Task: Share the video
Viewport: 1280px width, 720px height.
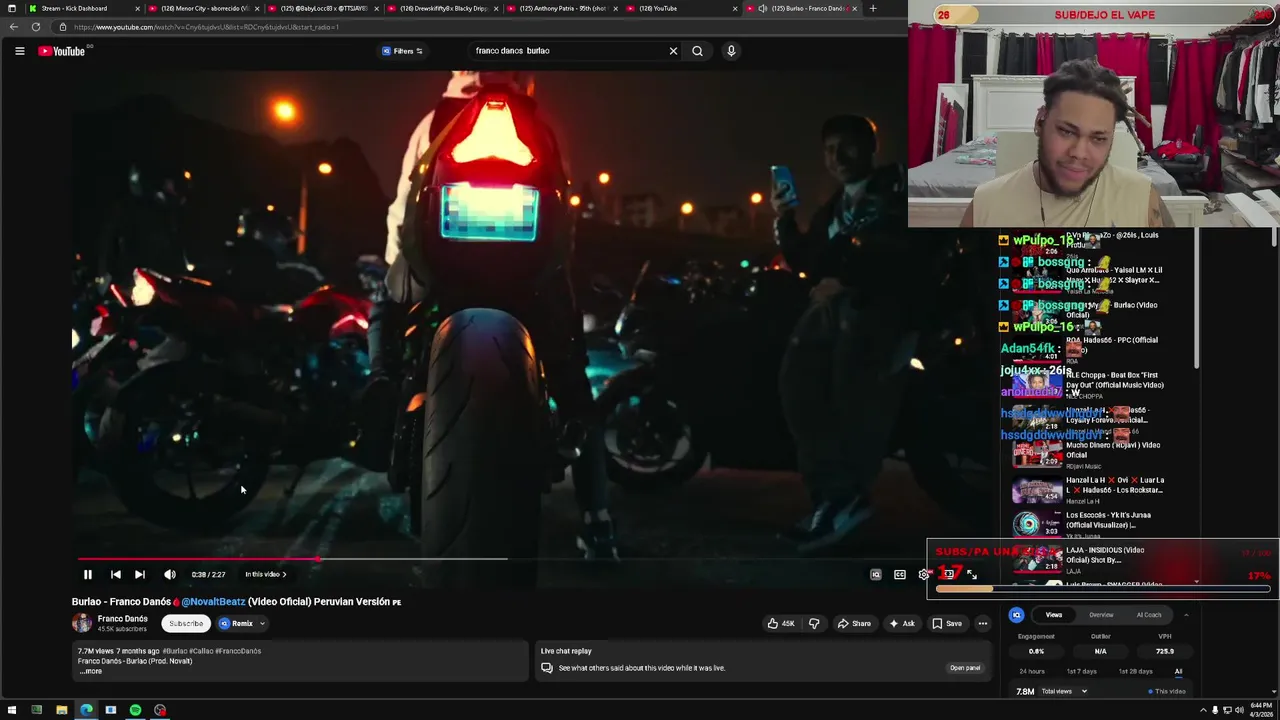Action: (x=854, y=623)
